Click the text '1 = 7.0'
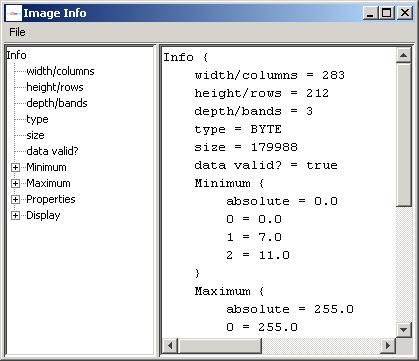This screenshot has height=361, width=419. pyautogui.click(x=254, y=237)
